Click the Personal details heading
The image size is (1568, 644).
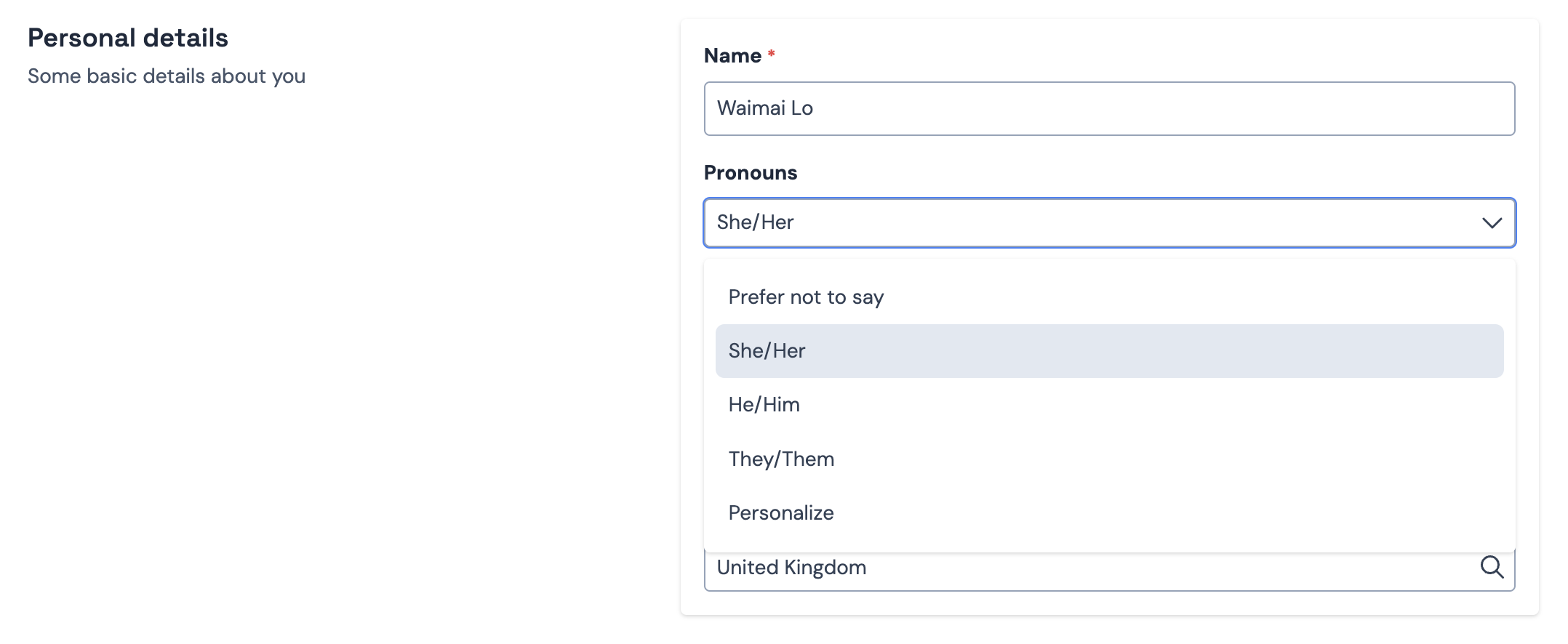pyautogui.click(x=128, y=38)
